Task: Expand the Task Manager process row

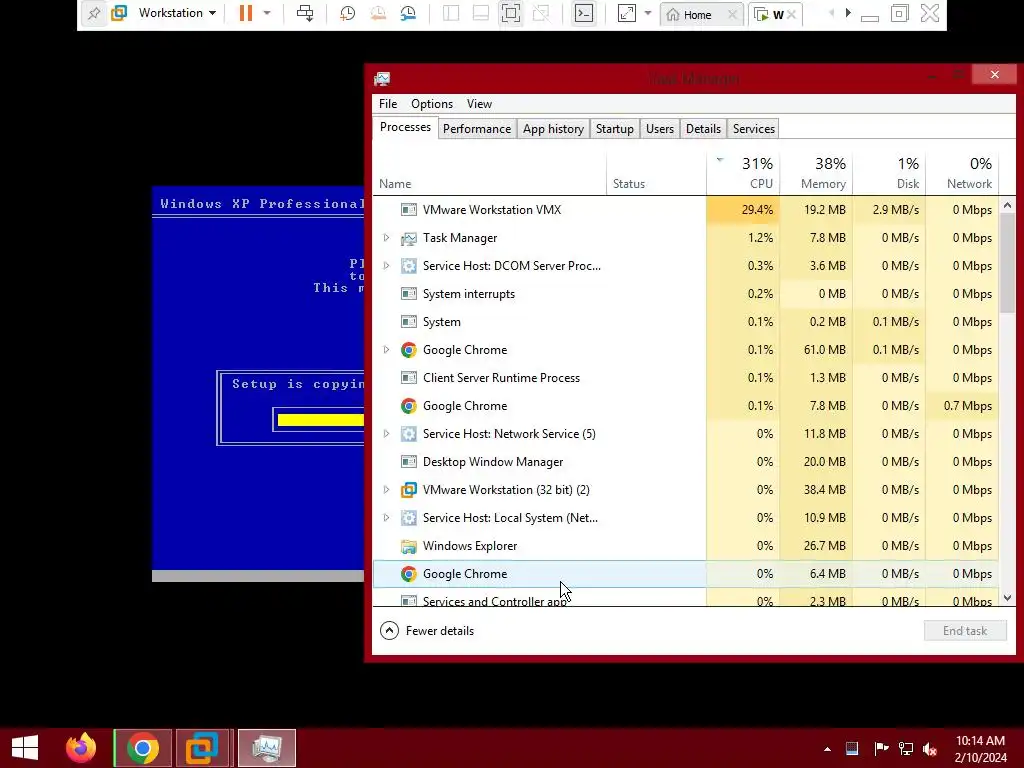Action: [x=386, y=238]
